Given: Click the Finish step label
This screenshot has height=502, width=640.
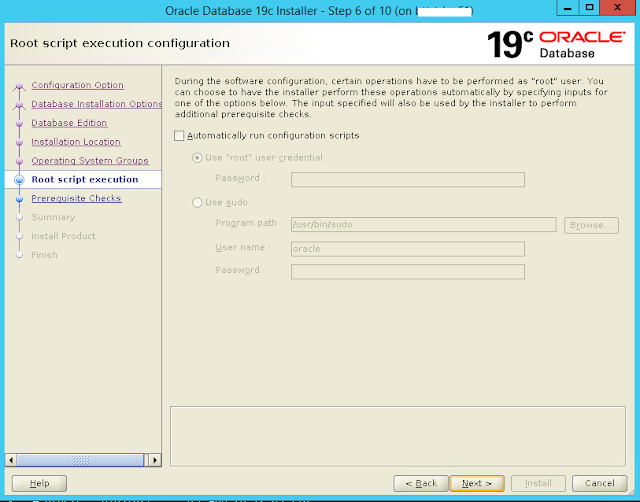Looking at the screenshot, I should (x=44, y=255).
